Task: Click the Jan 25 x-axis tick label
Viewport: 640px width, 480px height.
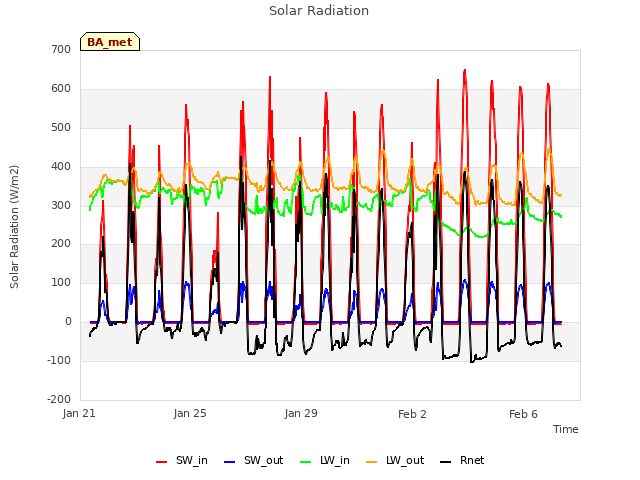Action: coord(190,413)
